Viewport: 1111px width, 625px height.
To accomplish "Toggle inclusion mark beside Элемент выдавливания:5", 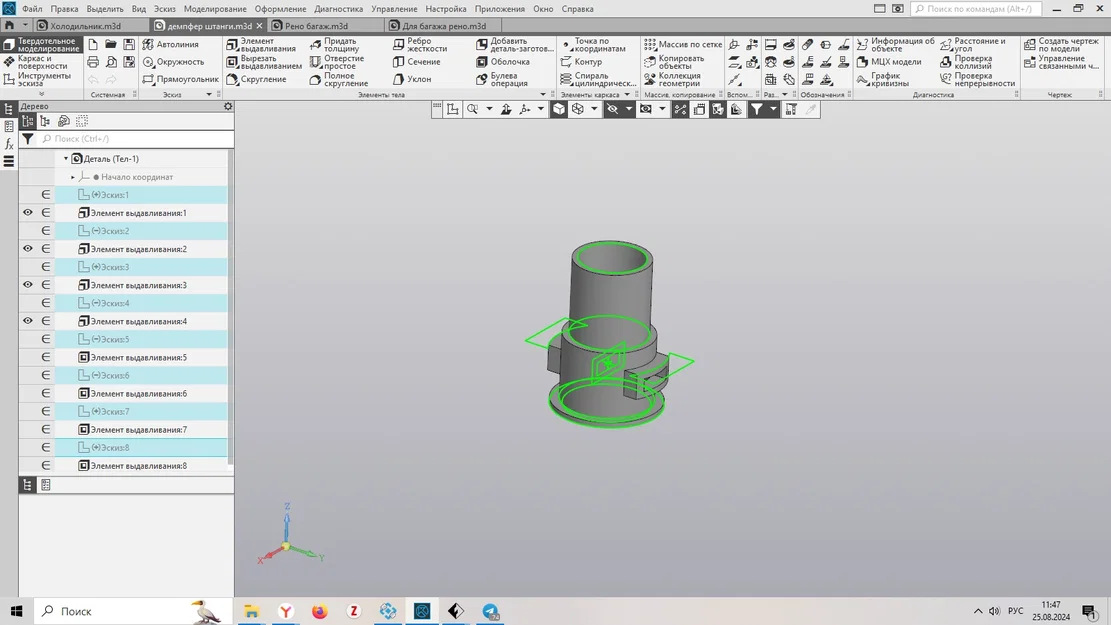I will tap(45, 357).
